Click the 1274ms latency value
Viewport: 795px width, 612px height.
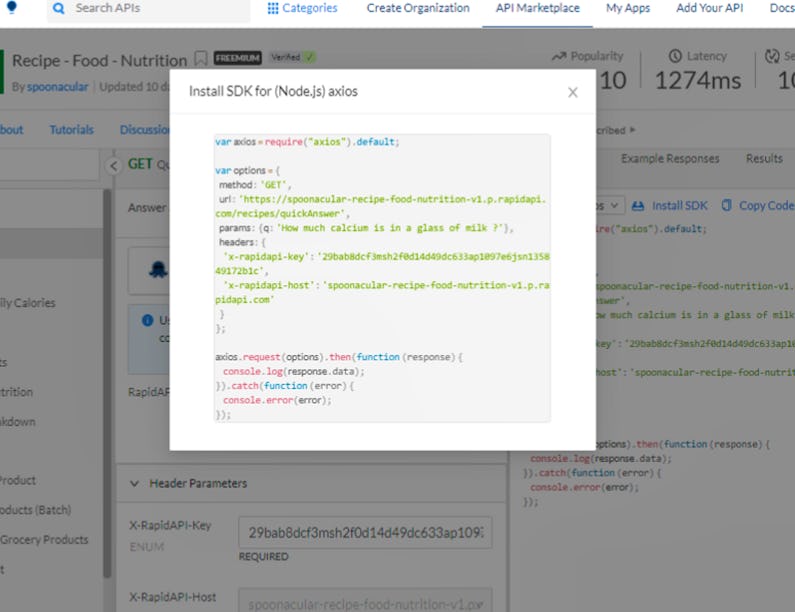coord(698,81)
